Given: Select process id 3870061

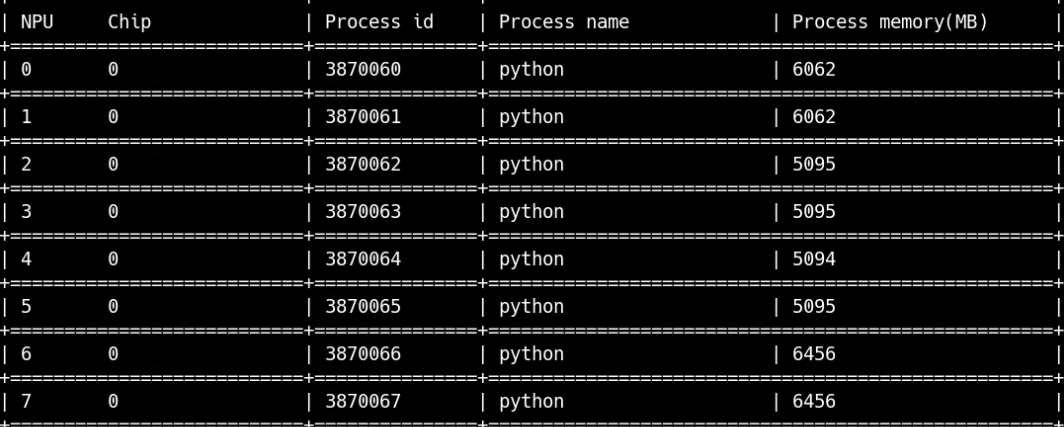Looking at the screenshot, I should pyautogui.click(x=363, y=117).
